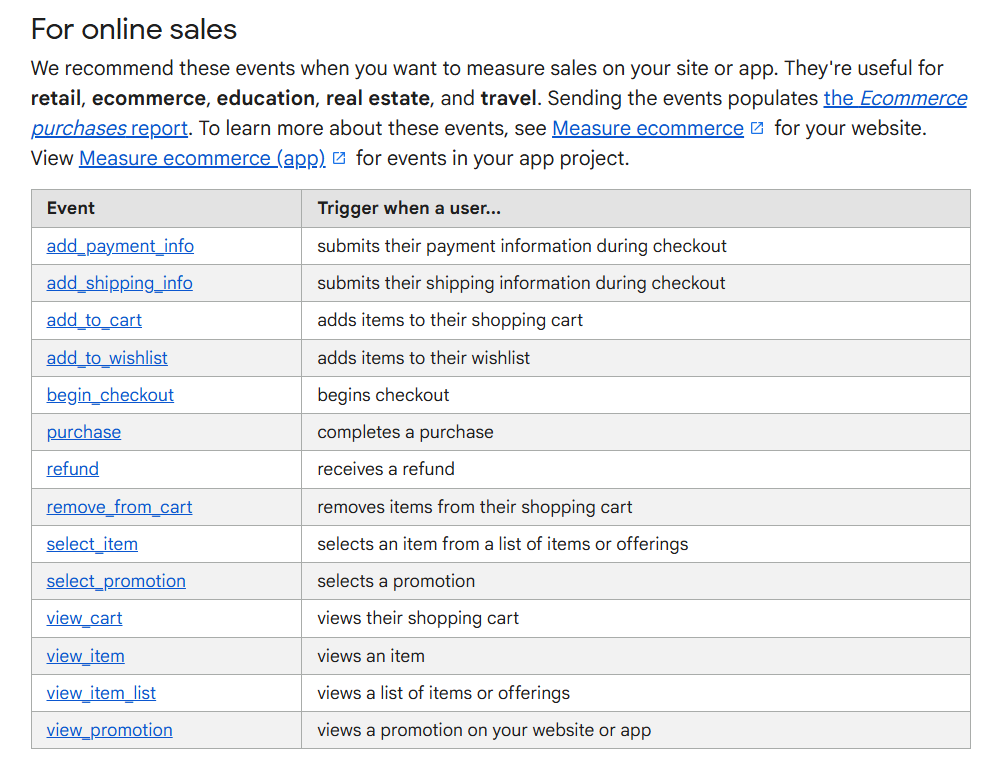
Task: Follow the begin_checkout event link
Action: tap(110, 395)
